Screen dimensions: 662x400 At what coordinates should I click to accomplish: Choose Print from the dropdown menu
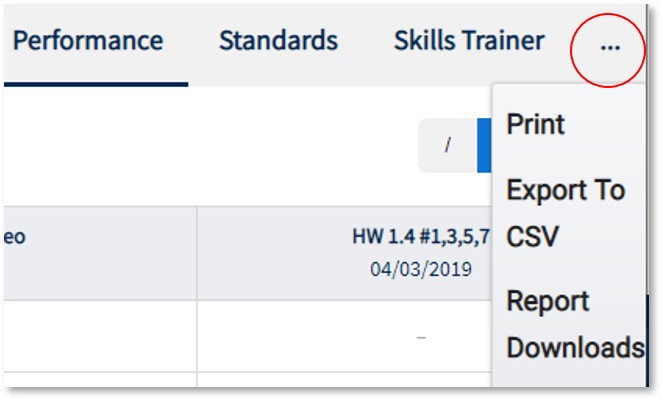click(x=536, y=125)
